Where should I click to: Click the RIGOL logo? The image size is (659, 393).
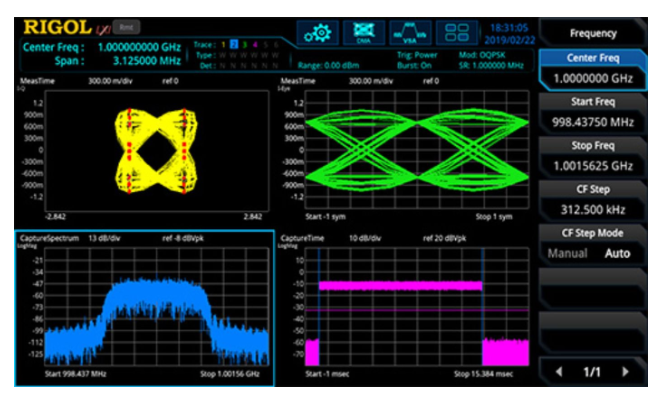pos(57,28)
